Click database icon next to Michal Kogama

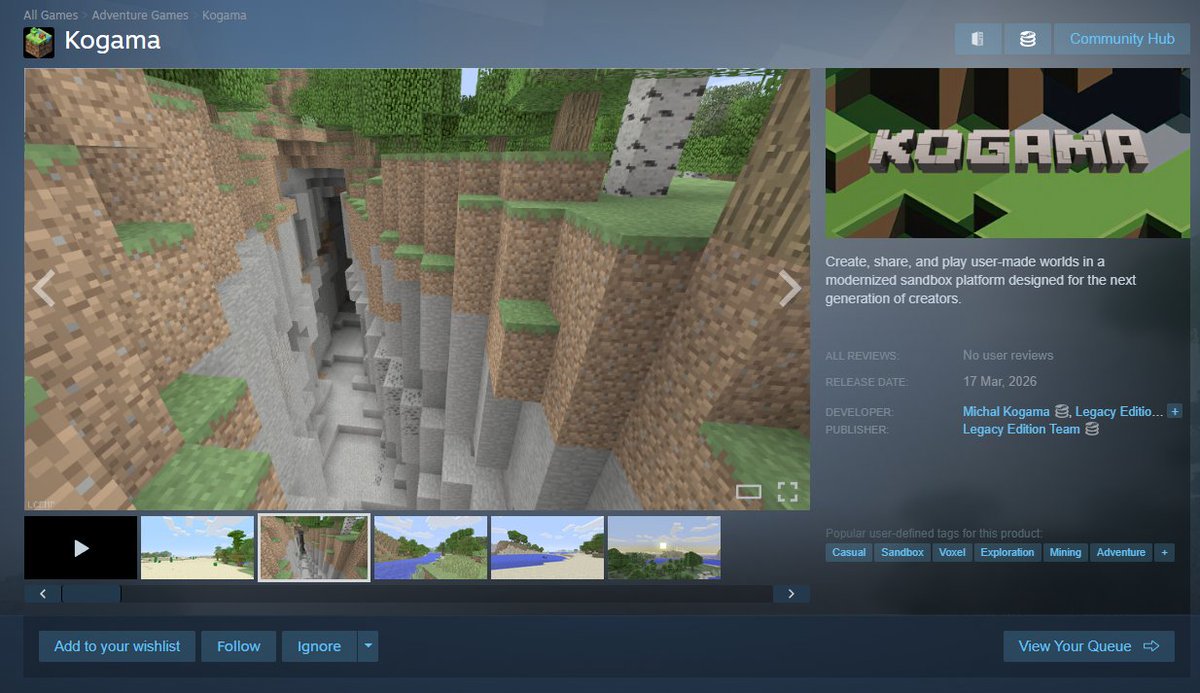click(1062, 412)
